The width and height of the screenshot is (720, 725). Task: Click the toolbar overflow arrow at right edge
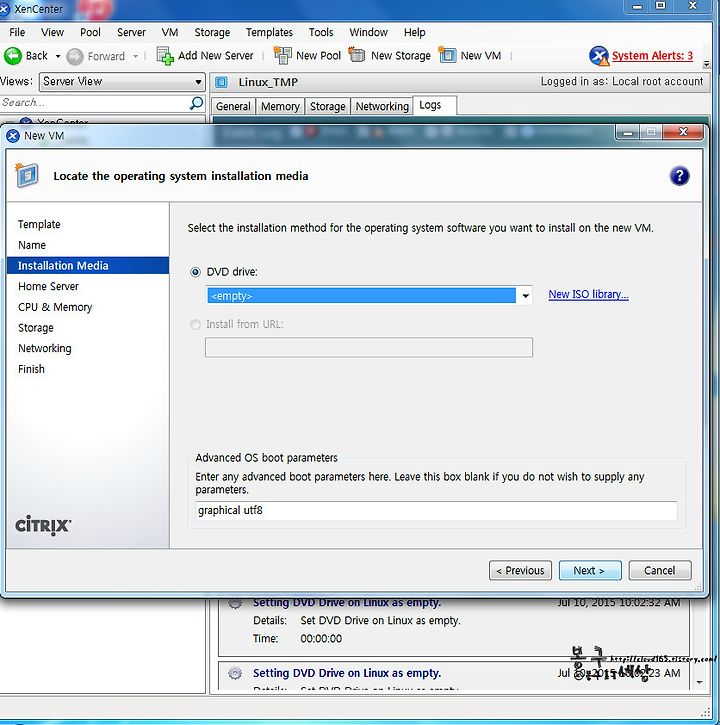pos(706,64)
